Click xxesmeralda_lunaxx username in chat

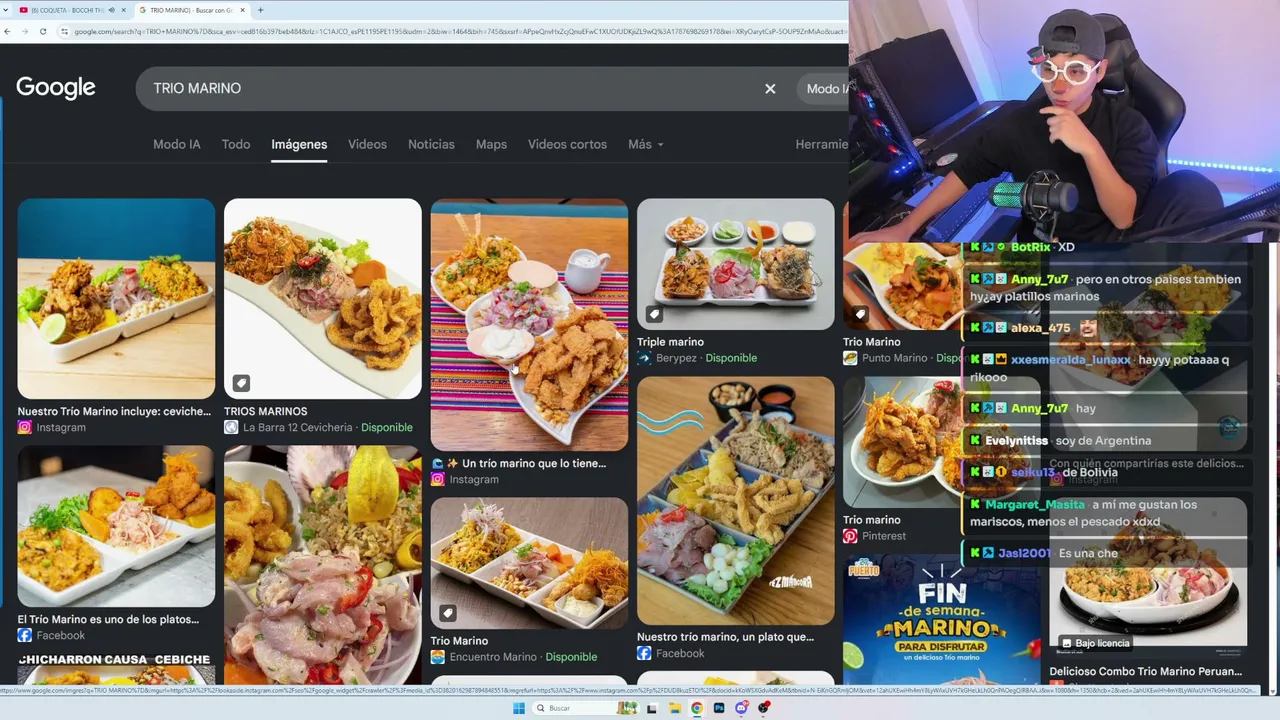coord(1070,360)
